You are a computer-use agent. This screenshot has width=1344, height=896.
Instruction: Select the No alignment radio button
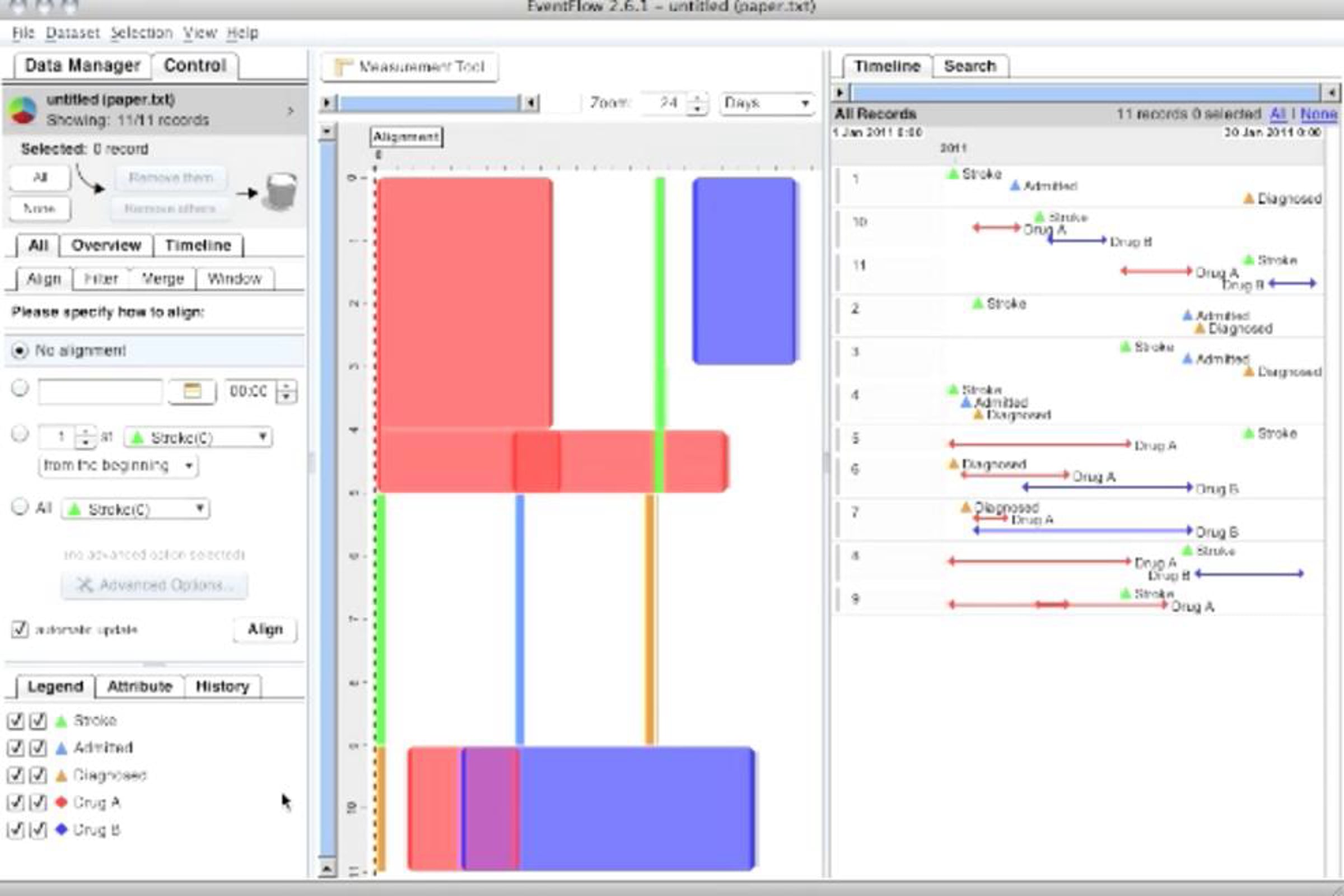[x=20, y=351]
